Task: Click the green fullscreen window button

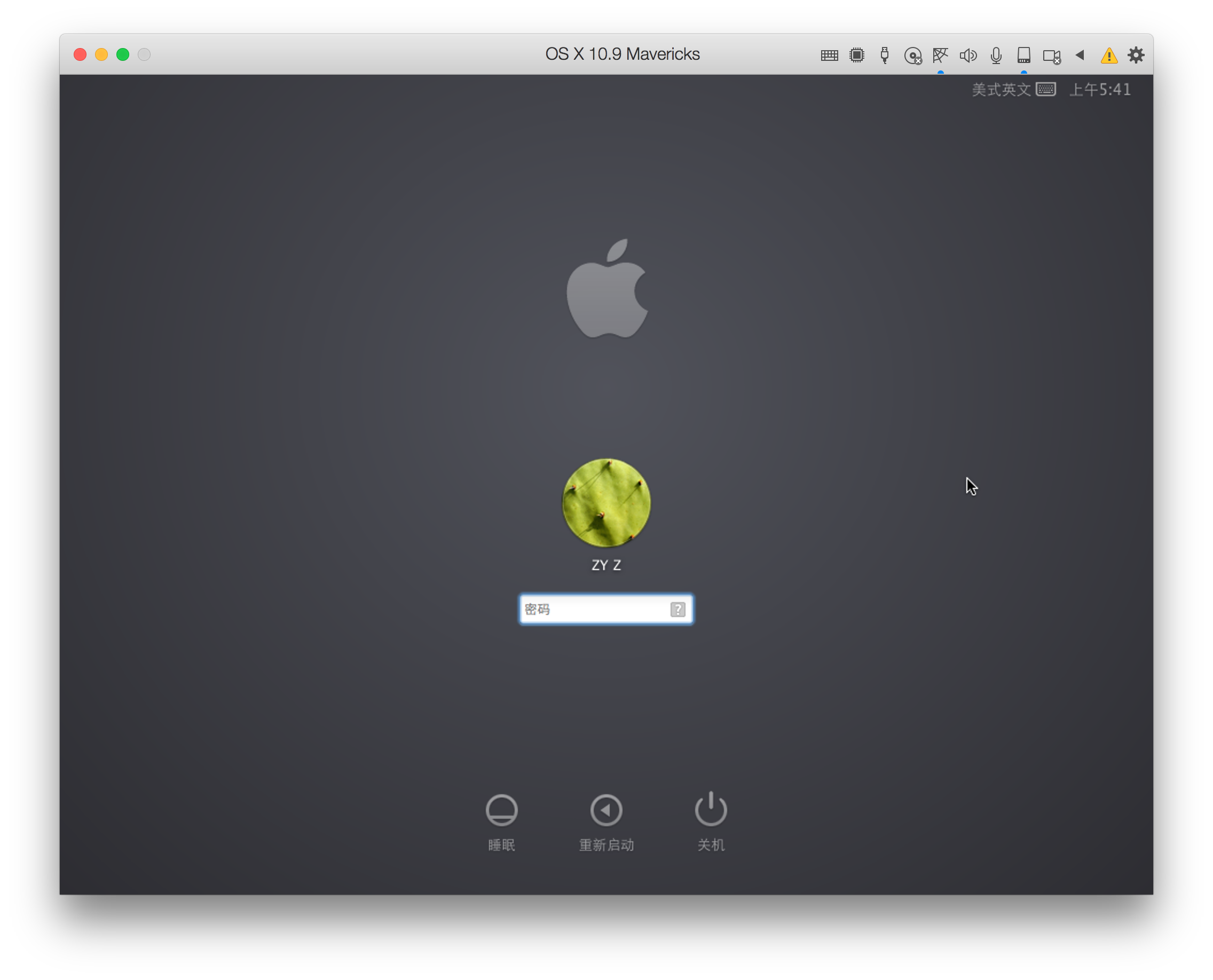Action: click(123, 55)
